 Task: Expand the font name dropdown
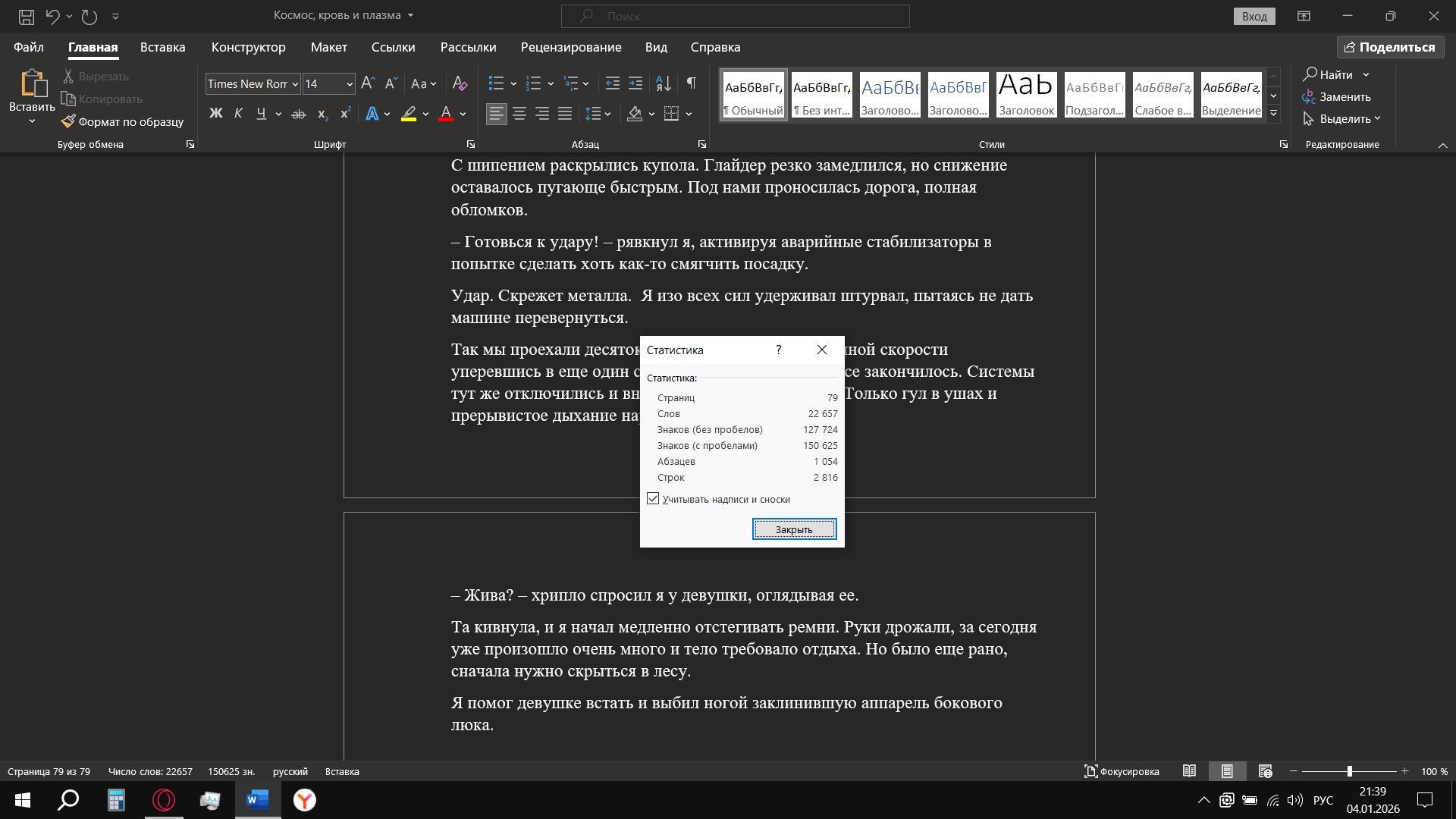(295, 84)
